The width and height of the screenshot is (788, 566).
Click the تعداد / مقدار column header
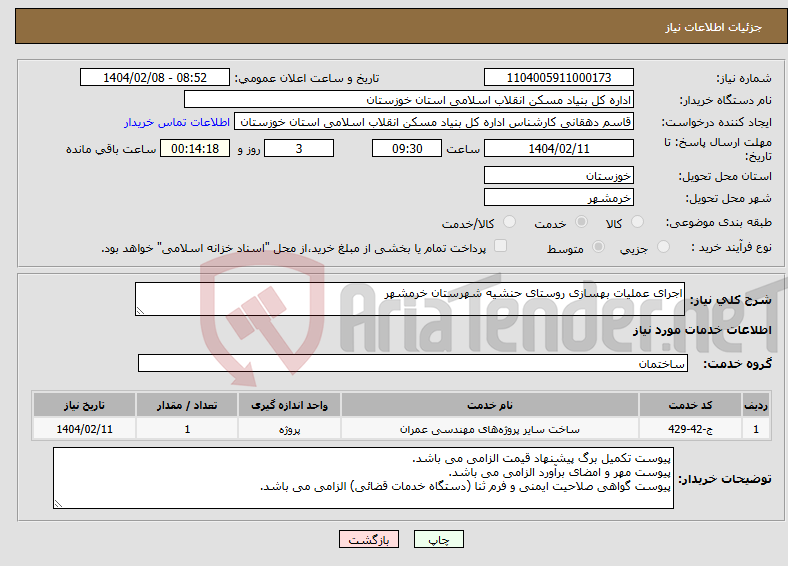pos(187,405)
